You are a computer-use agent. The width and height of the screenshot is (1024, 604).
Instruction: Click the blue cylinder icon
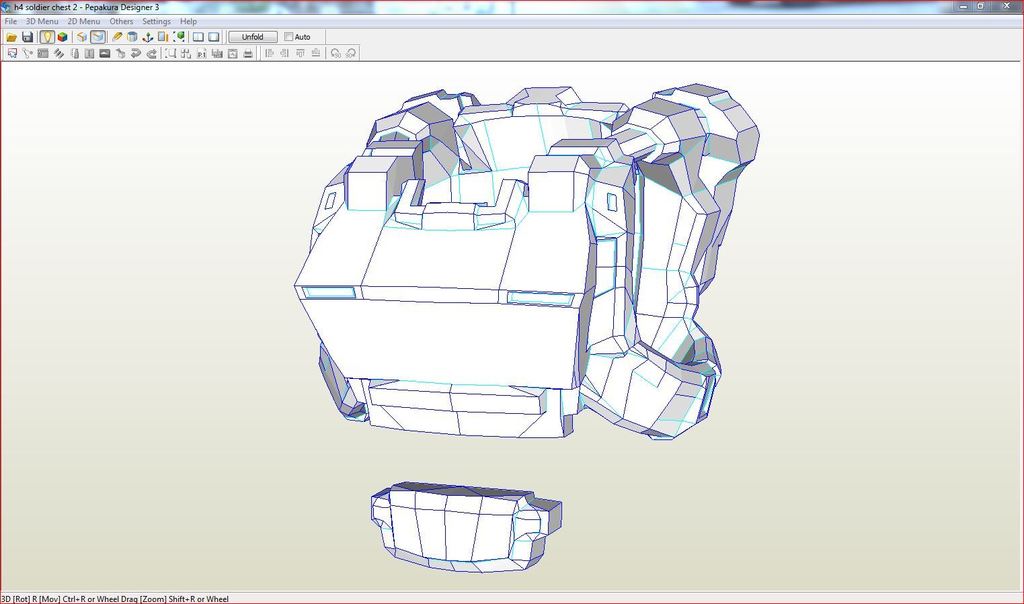132,37
